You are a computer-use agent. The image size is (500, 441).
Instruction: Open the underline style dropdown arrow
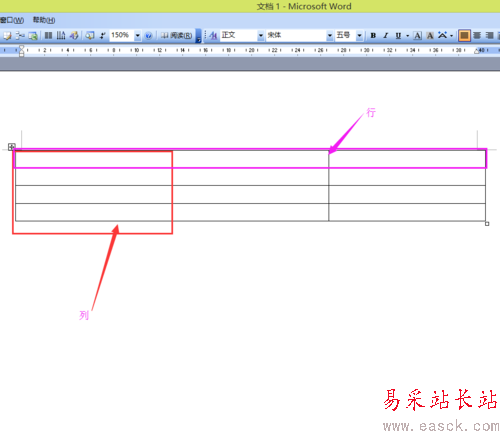407,35
